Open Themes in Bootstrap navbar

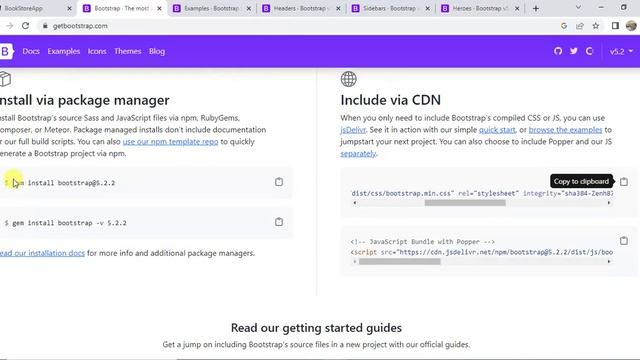[x=128, y=51]
